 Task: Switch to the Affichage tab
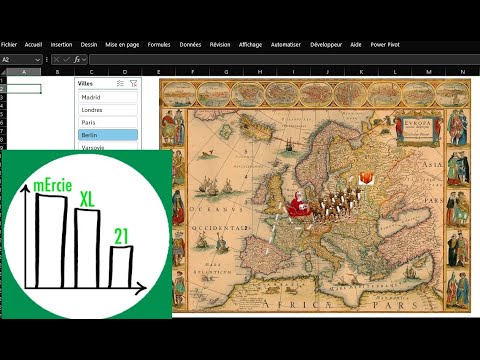tap(250, 45)
